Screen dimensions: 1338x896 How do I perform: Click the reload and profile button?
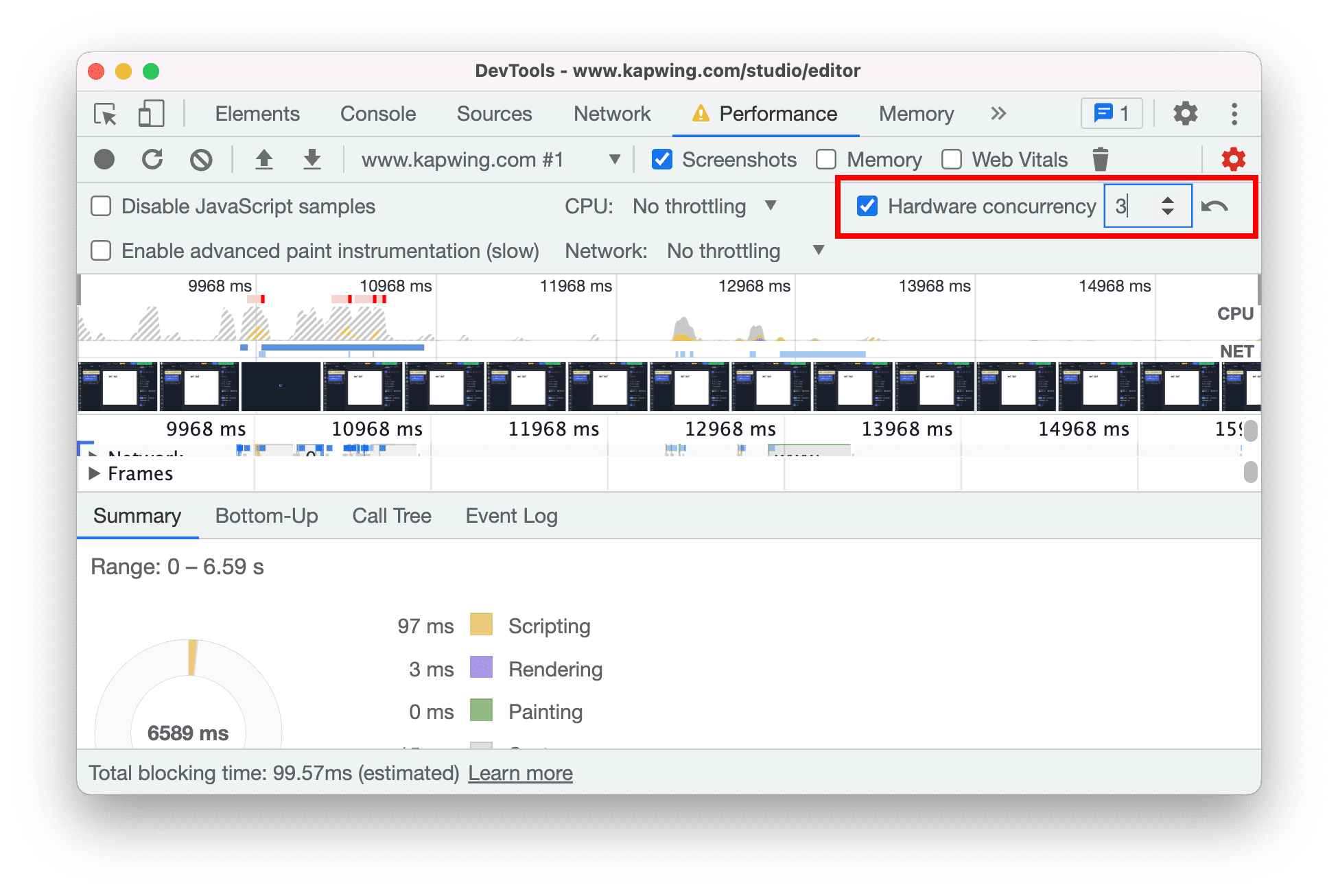pyautogui.click(x=153, y=159)
